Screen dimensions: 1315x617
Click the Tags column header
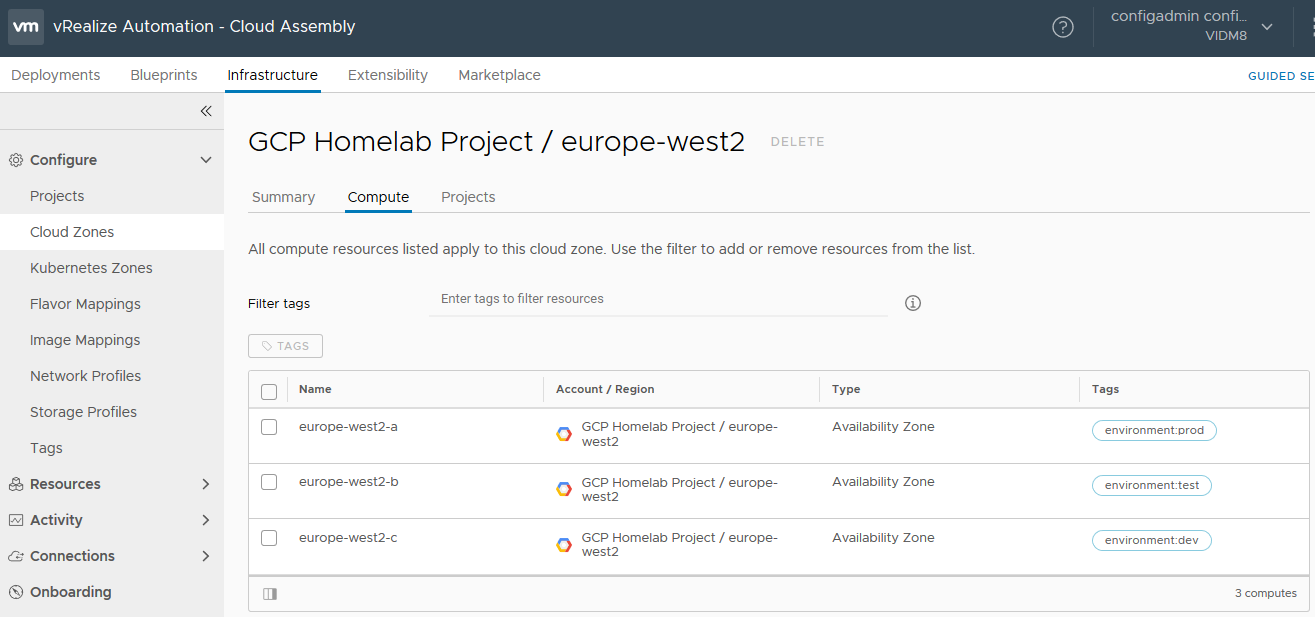1105,389
